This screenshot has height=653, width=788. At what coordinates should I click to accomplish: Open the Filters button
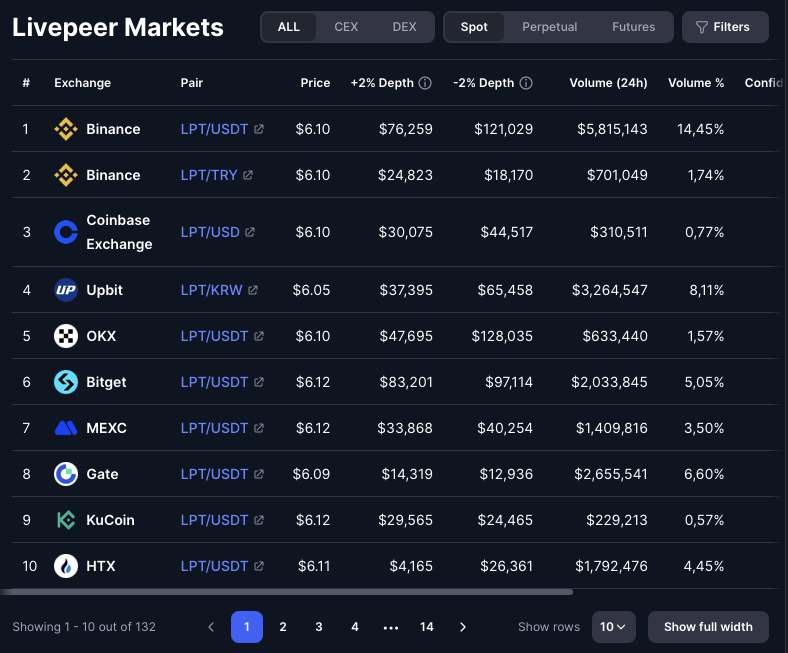pos(725,27)
